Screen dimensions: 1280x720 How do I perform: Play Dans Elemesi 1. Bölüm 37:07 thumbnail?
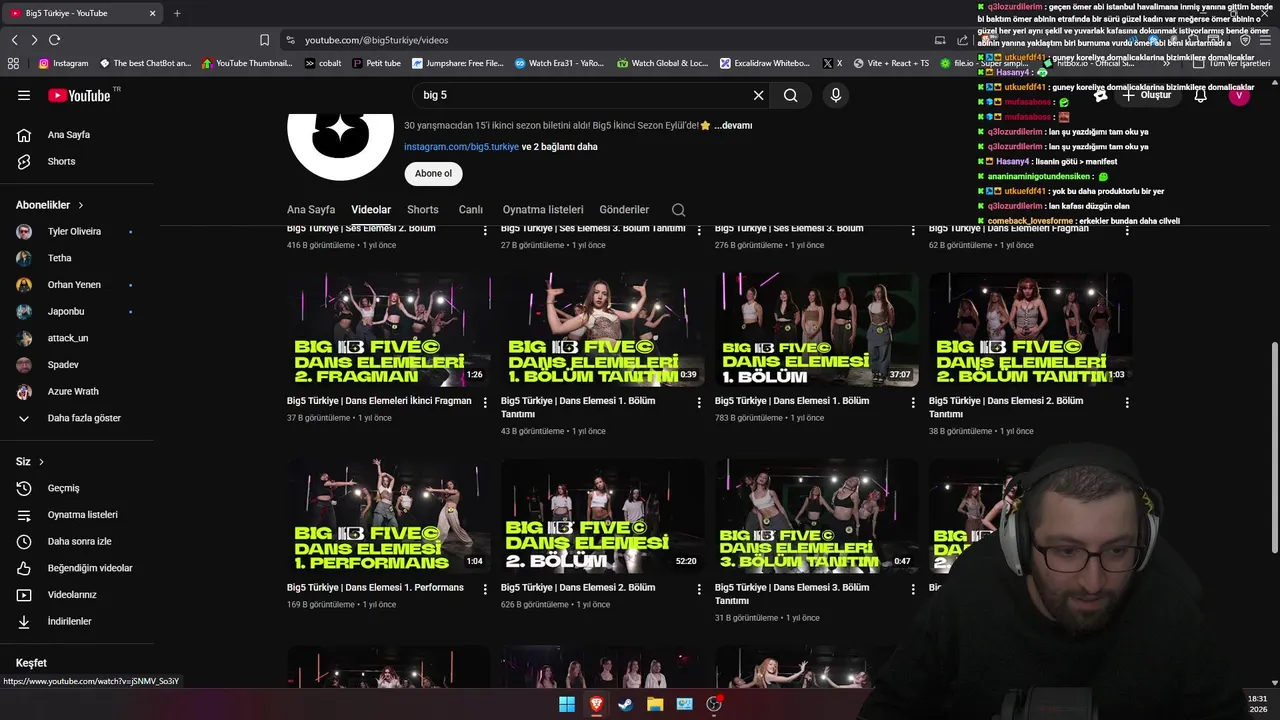(x=816, y=329)
